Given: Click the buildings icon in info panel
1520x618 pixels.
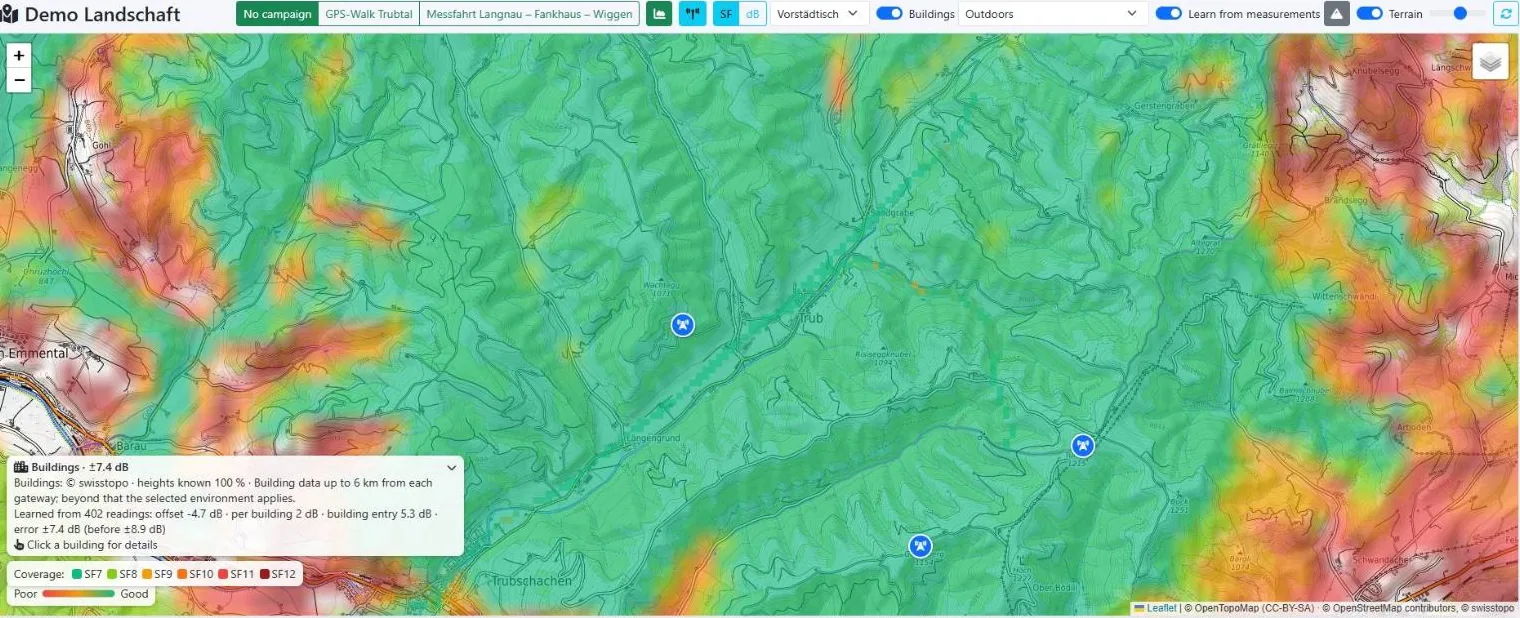Looking at the screenshot, I should [x=20, y=467].
